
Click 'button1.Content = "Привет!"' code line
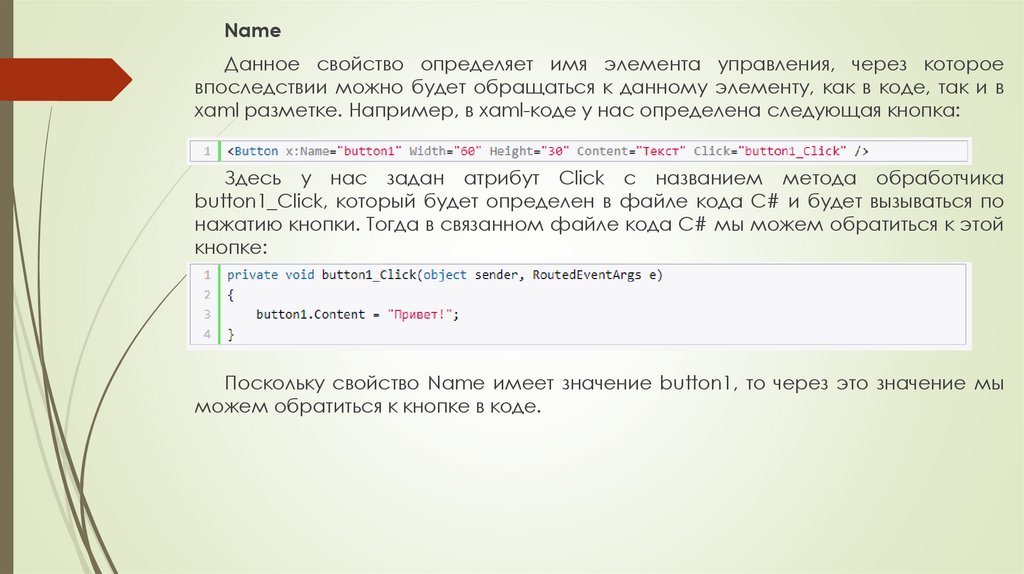pos(357,314)
